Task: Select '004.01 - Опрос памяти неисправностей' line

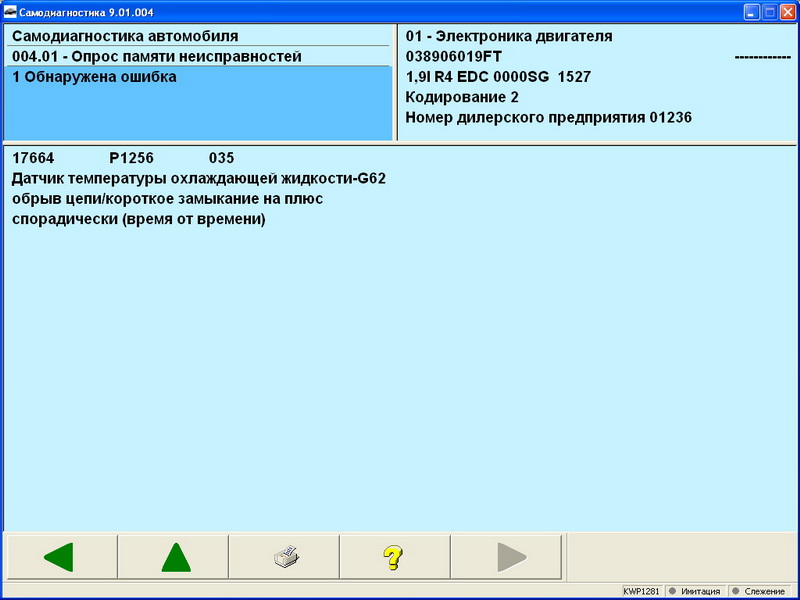Action: click(157, 57)
